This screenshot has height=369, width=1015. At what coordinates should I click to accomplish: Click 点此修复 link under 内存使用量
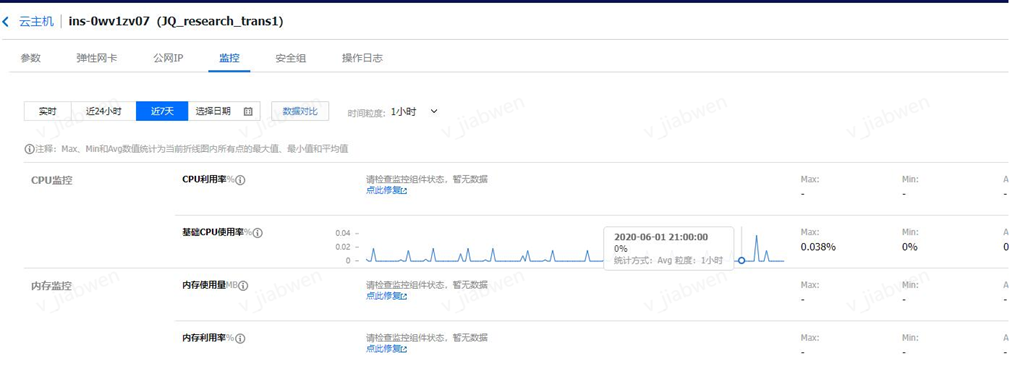383,296
